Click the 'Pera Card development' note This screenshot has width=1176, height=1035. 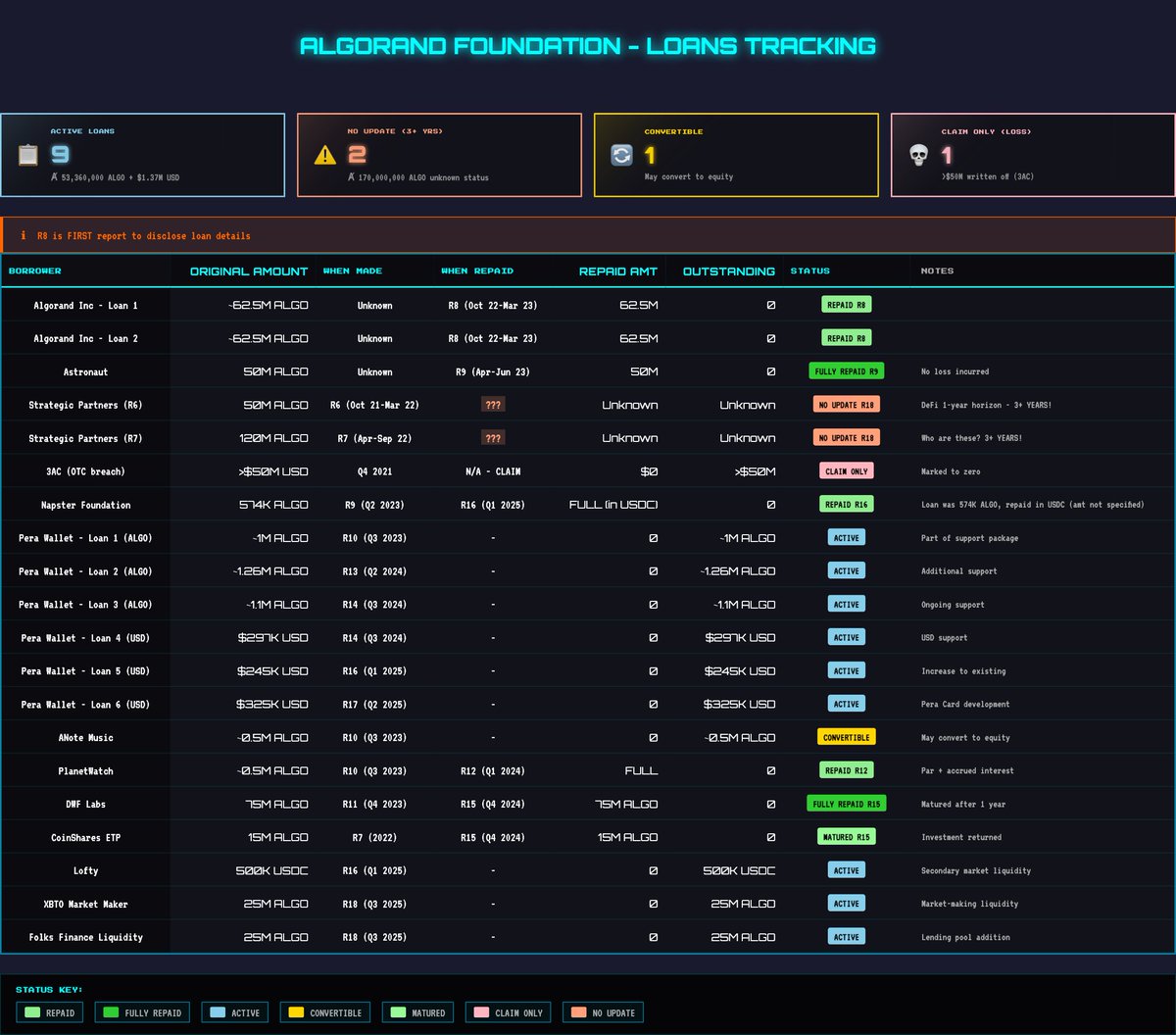coord(965,704)
